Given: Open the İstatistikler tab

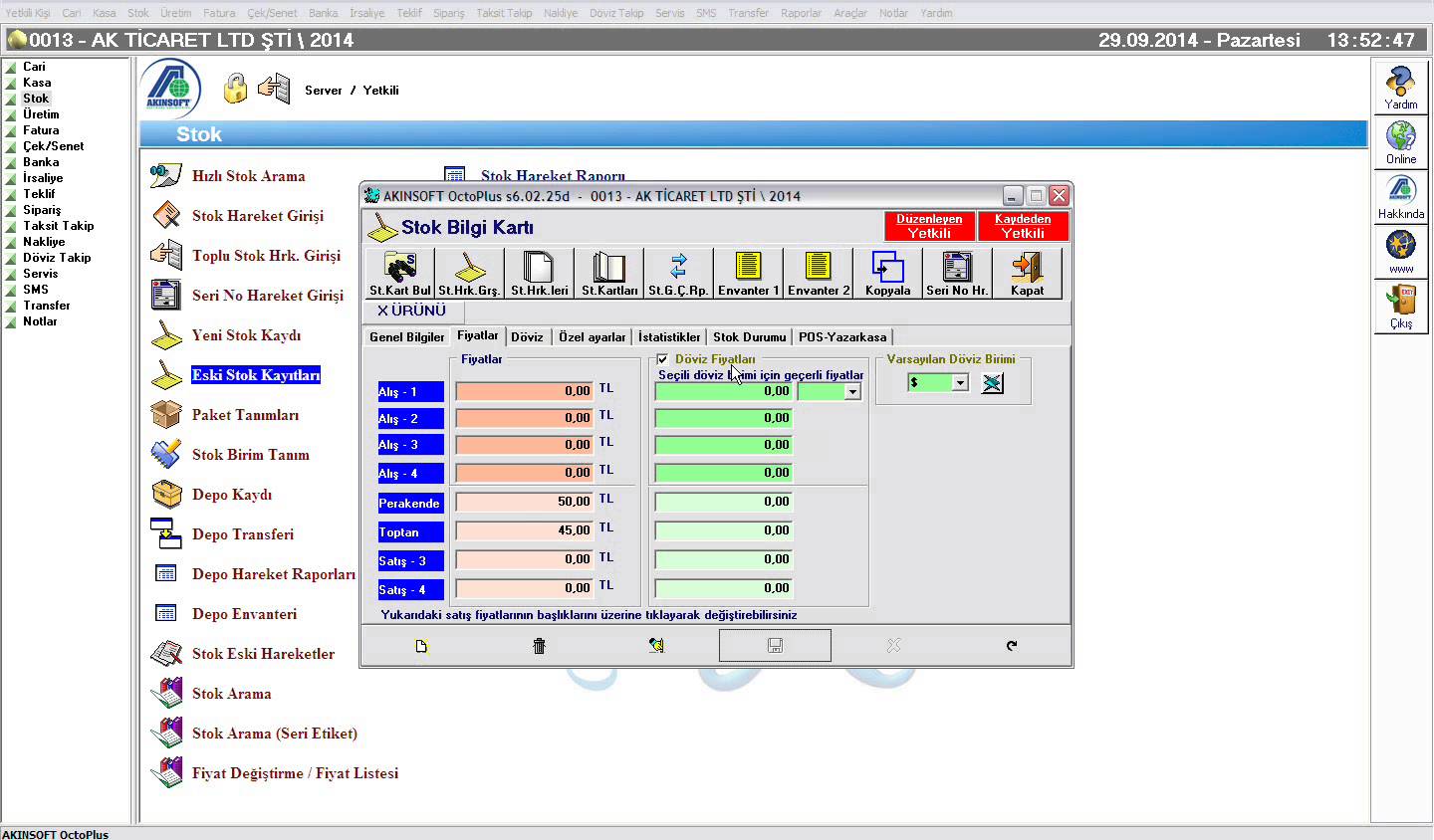Looking at the screenshot, I should click(669, 337).
